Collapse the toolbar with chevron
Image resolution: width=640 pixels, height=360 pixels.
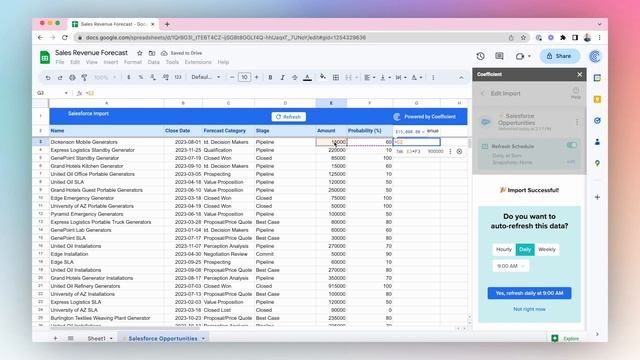[461, 78]
